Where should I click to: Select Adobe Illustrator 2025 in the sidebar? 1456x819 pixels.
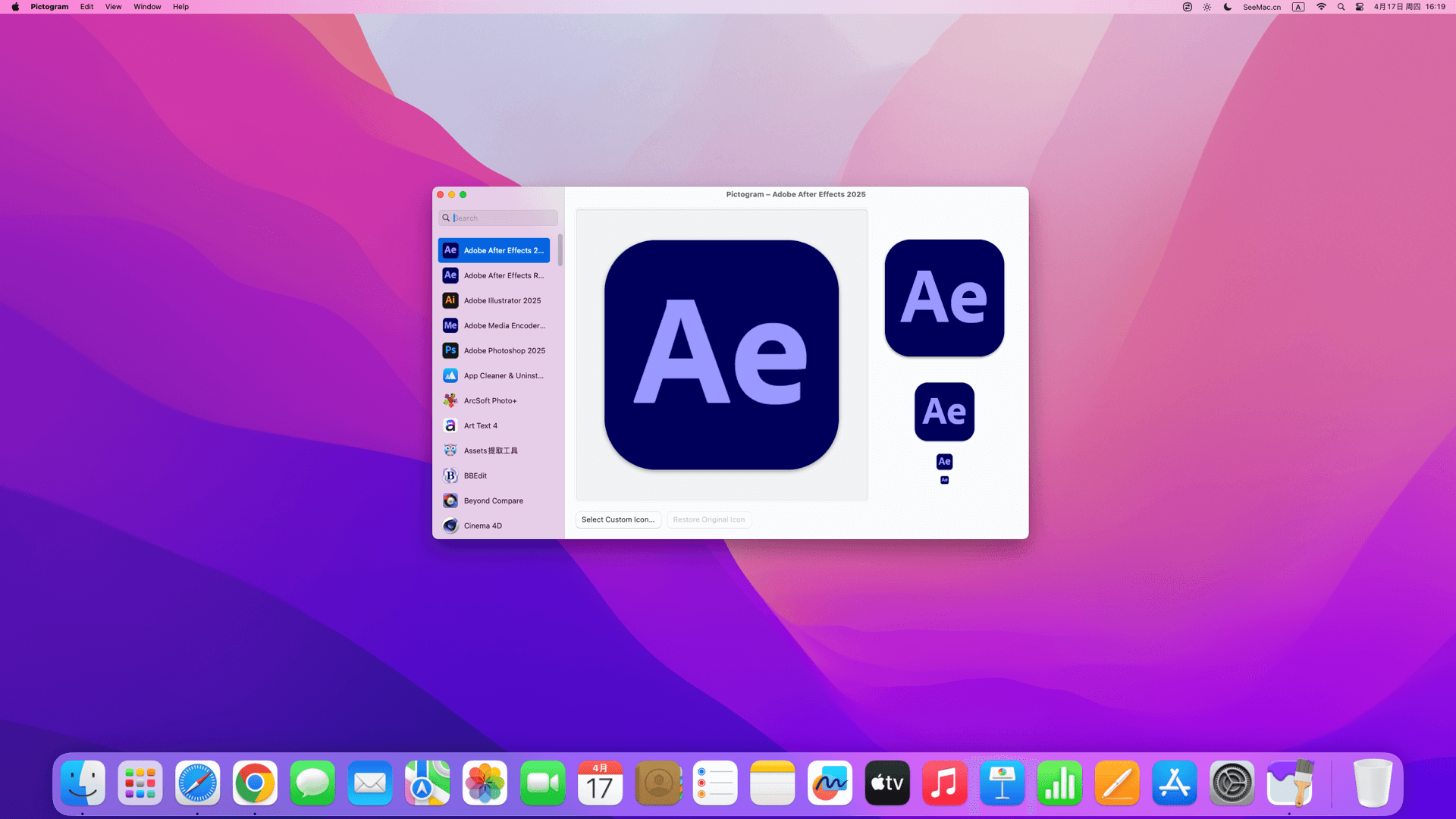pyautogui.click(x=502, y=300)
